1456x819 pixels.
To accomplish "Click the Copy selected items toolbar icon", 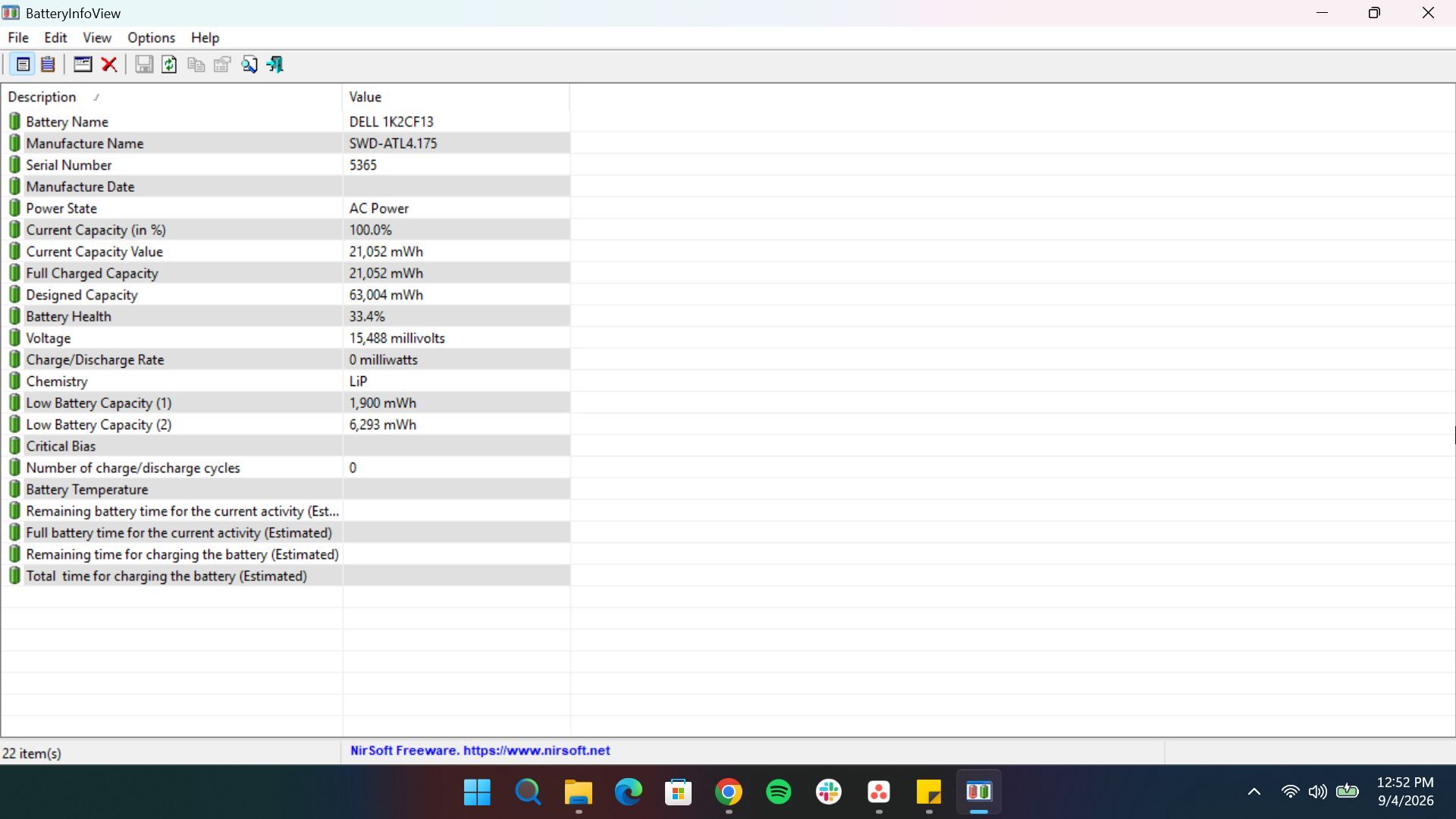I will click(196, 64).
